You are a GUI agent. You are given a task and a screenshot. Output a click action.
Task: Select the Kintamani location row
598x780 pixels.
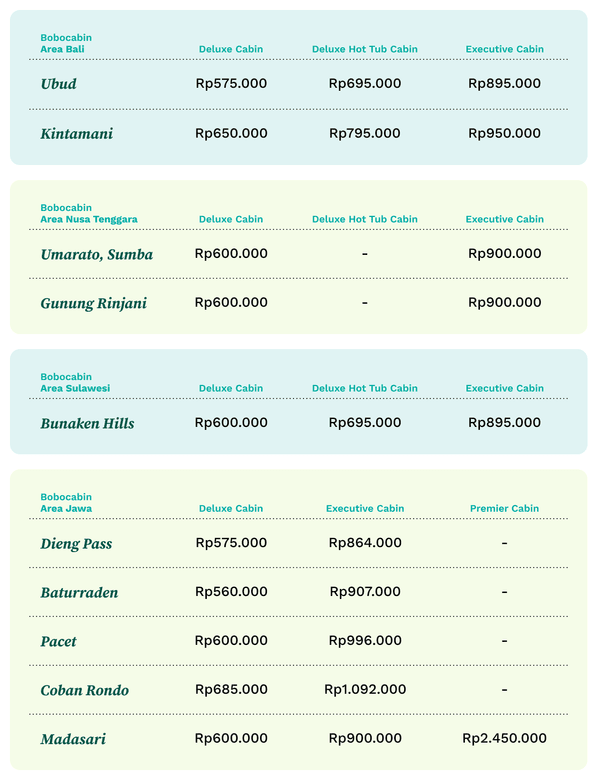[299, 133]
